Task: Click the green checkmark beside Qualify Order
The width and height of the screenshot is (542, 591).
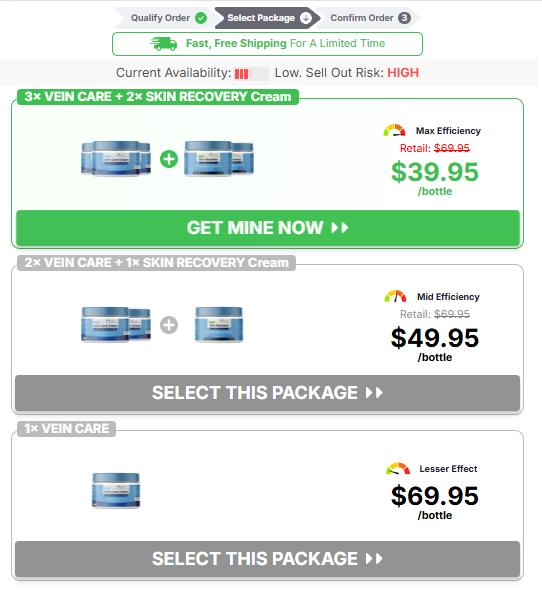Action: 201,18
